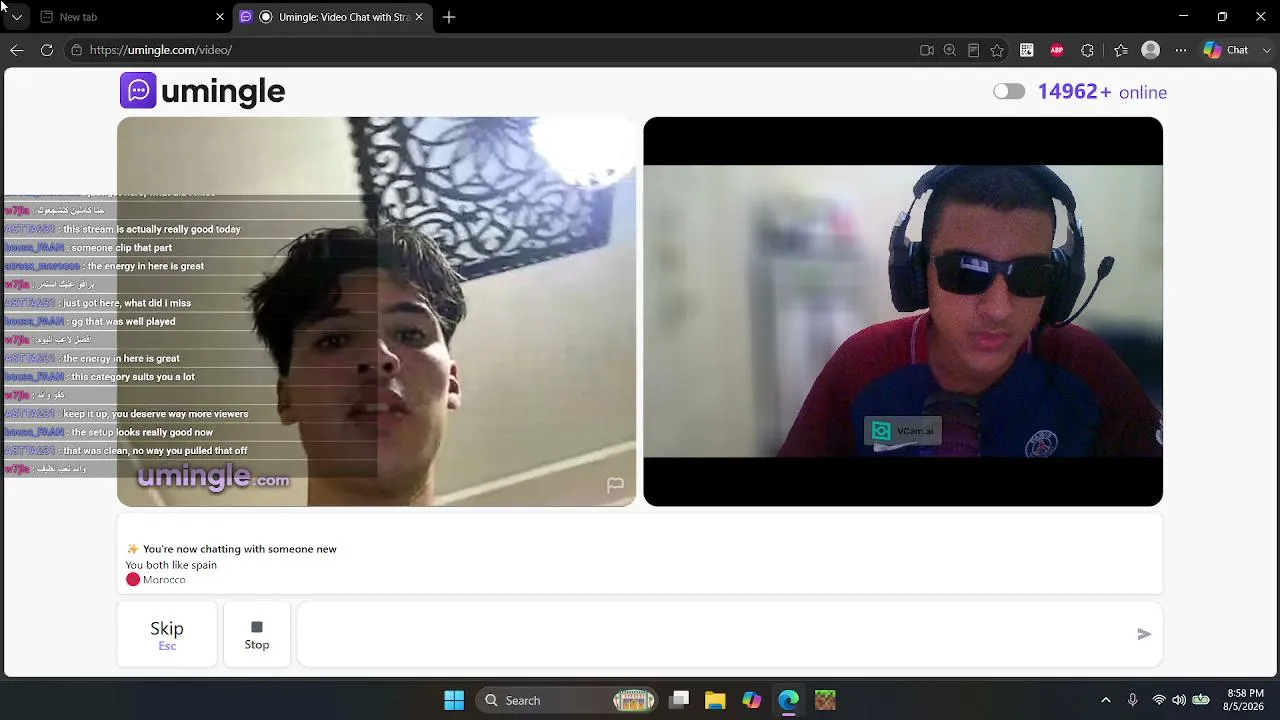Open the Windows Start menu

[454, 700]
